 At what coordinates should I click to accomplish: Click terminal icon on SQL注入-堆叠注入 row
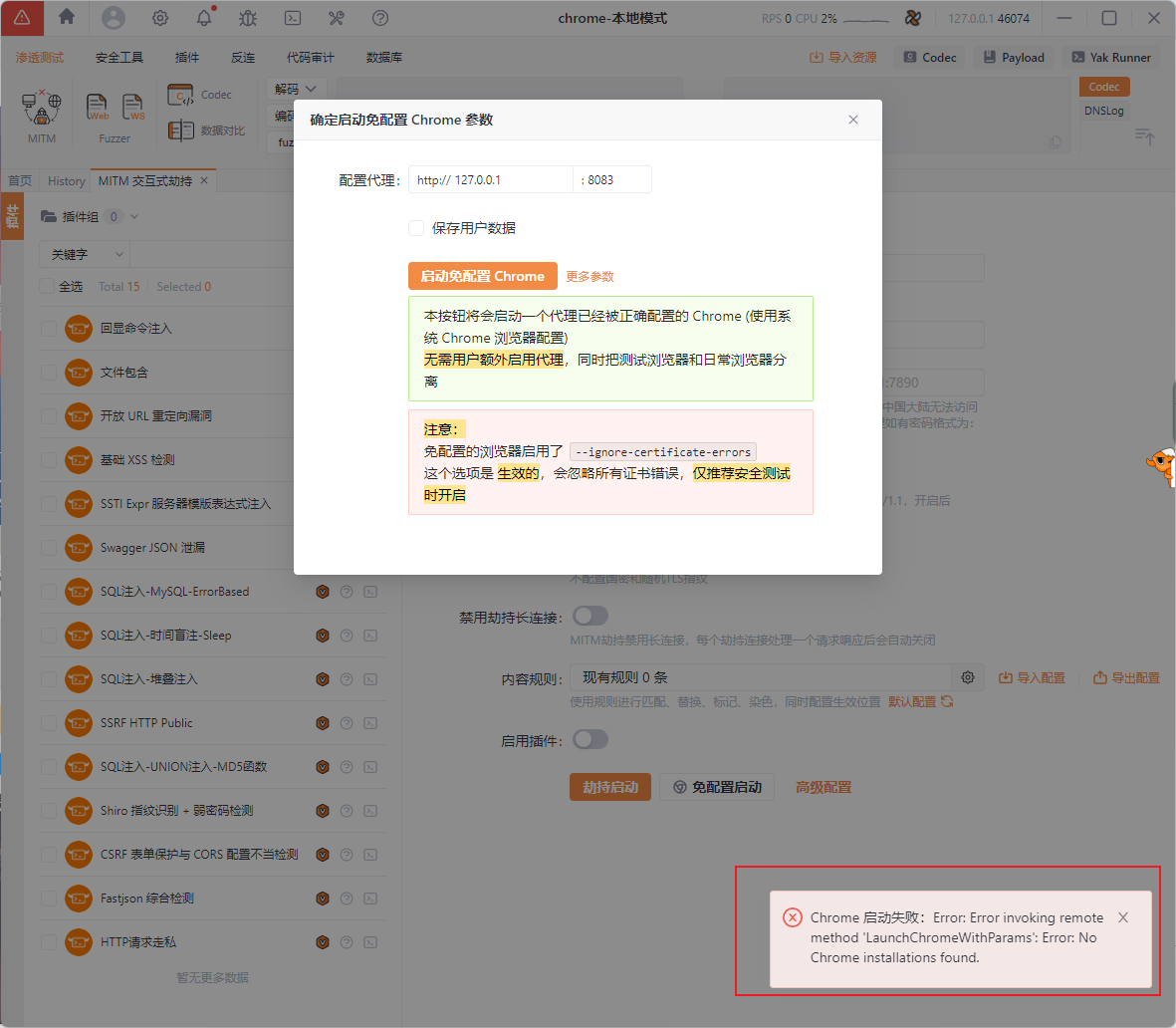[x=370, y=679]
